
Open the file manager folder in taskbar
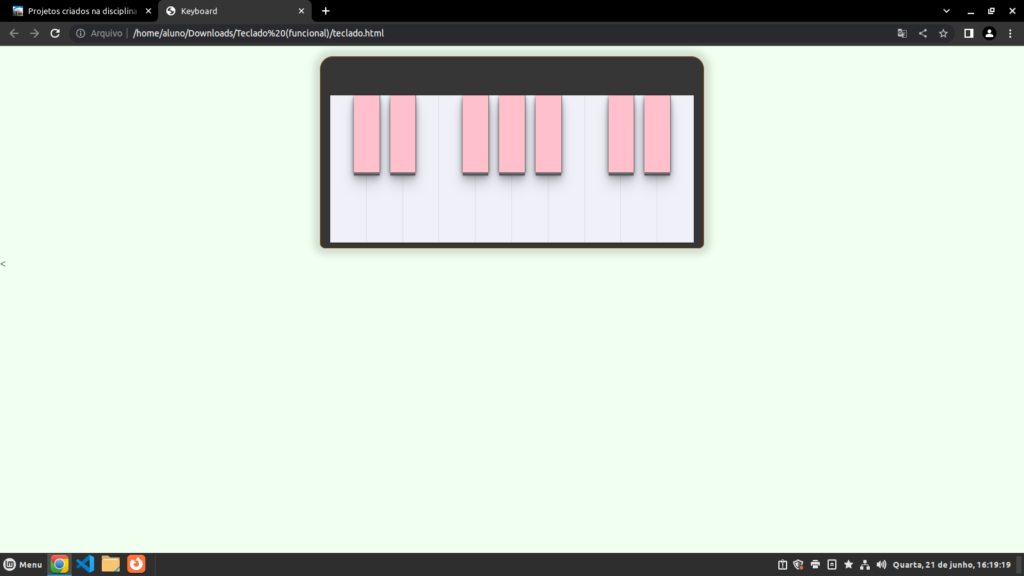(111, 564)
